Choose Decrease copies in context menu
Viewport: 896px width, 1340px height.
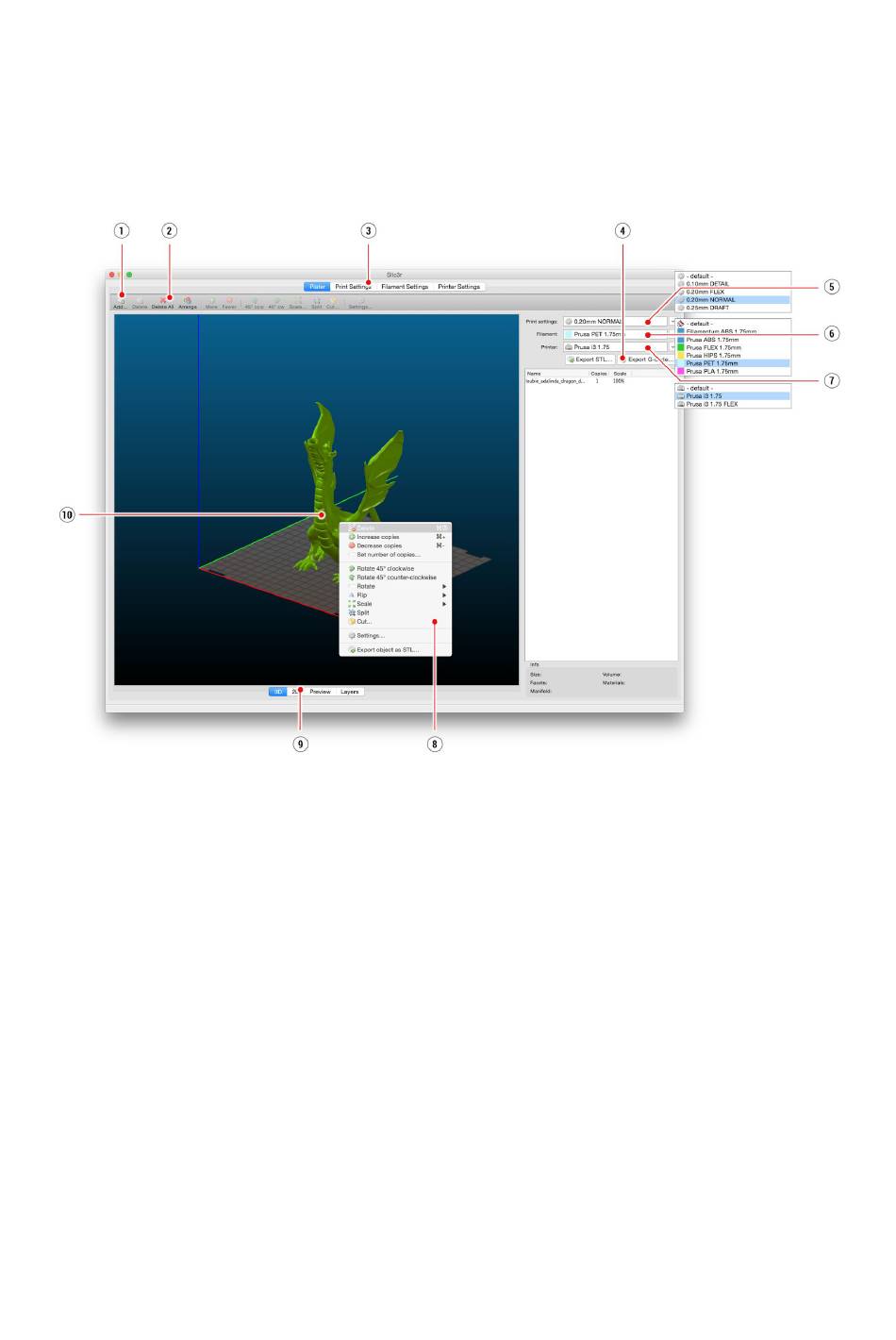click(x=395, y=545)
